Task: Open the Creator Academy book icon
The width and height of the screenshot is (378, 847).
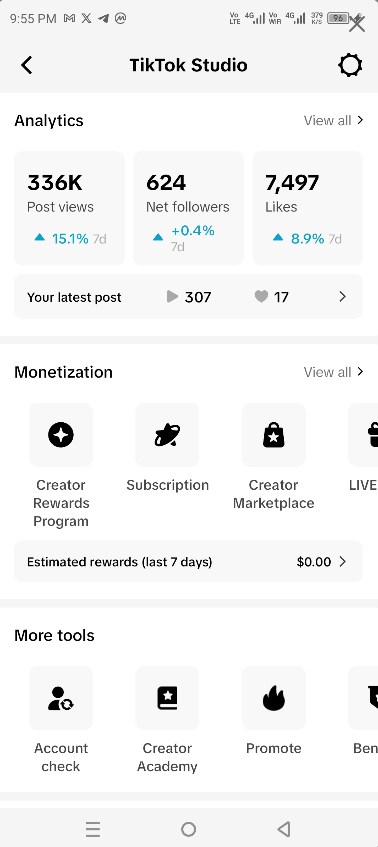Action: point(167,698)
